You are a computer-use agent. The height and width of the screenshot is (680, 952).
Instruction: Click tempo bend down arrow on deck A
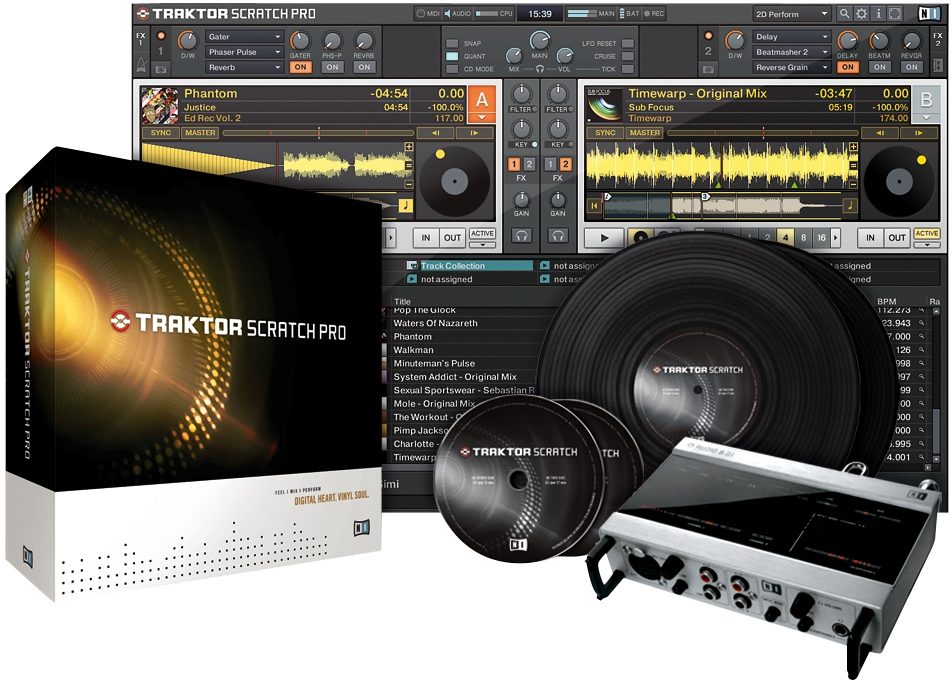click(x=435, y=132)
